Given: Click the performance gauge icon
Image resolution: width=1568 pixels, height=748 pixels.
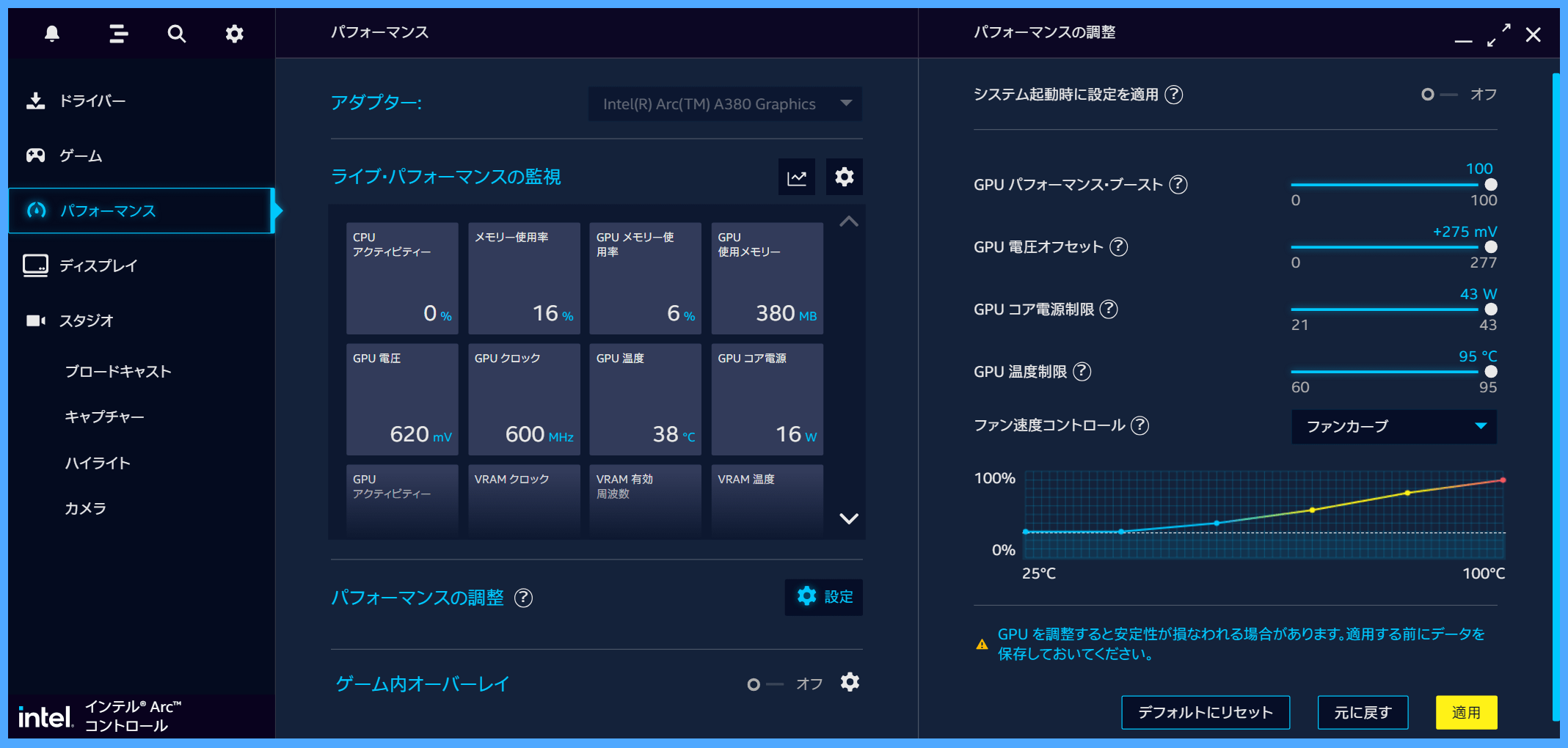Looking at the screenshot, I should 36,210.
